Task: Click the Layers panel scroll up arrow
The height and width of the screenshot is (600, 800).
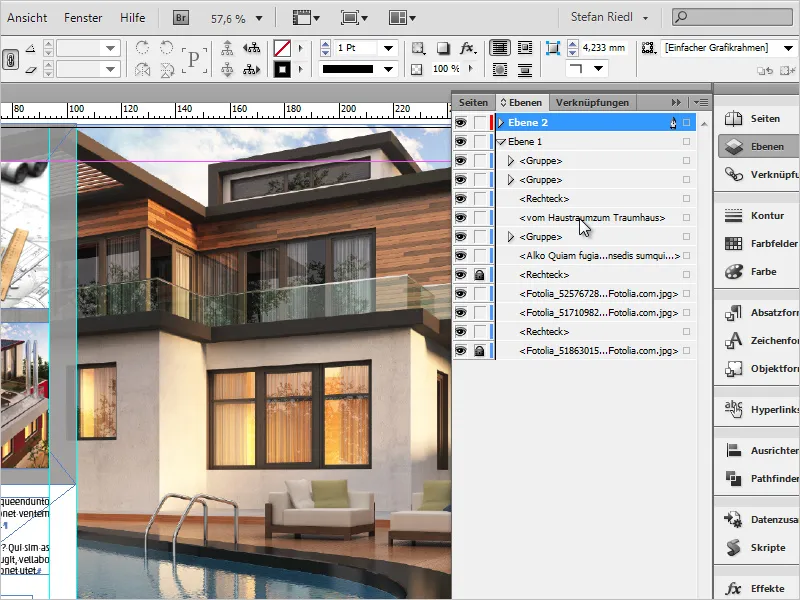Action: [x=704, y=124]
